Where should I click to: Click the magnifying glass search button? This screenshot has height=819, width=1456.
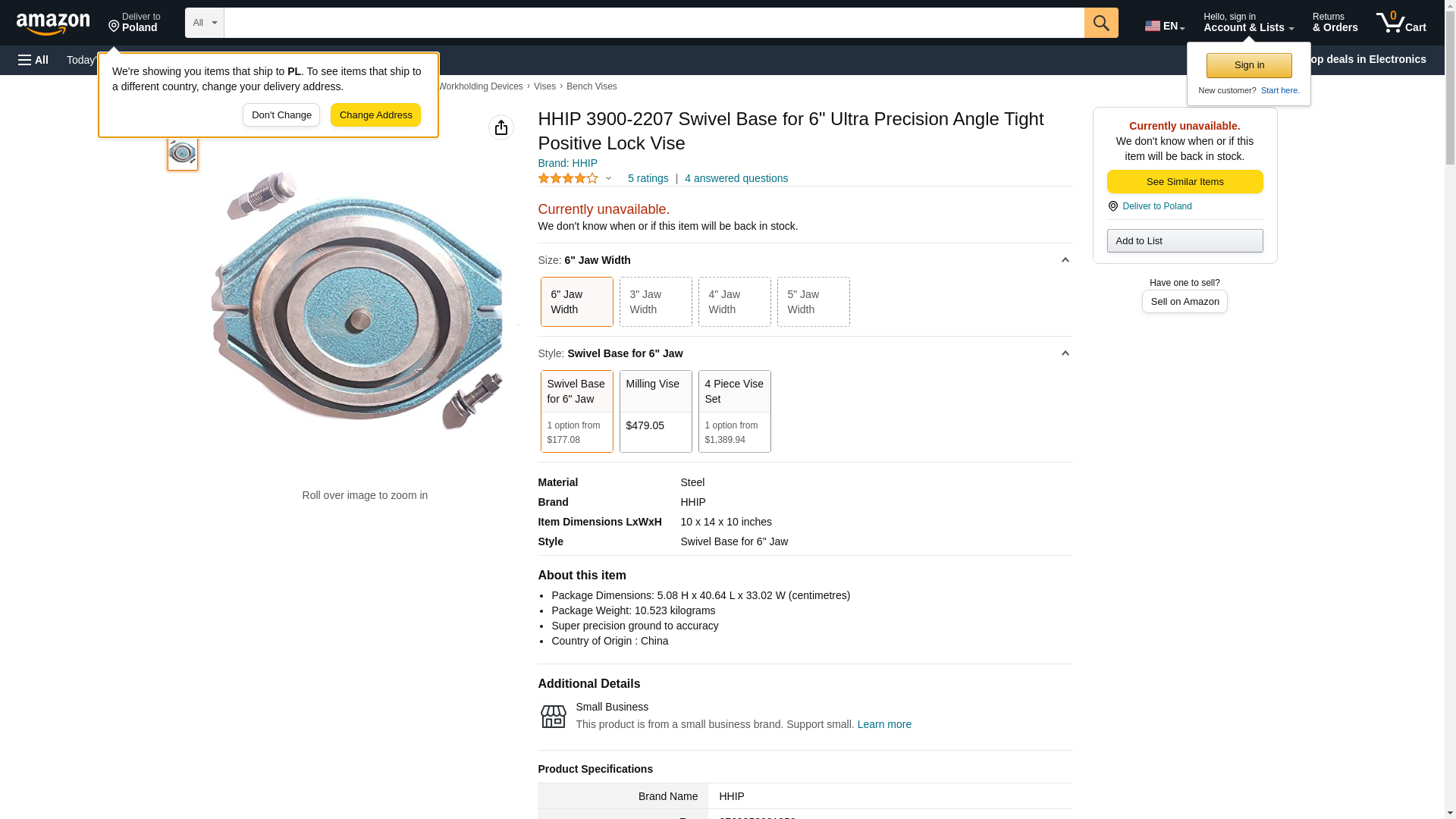1101,23
